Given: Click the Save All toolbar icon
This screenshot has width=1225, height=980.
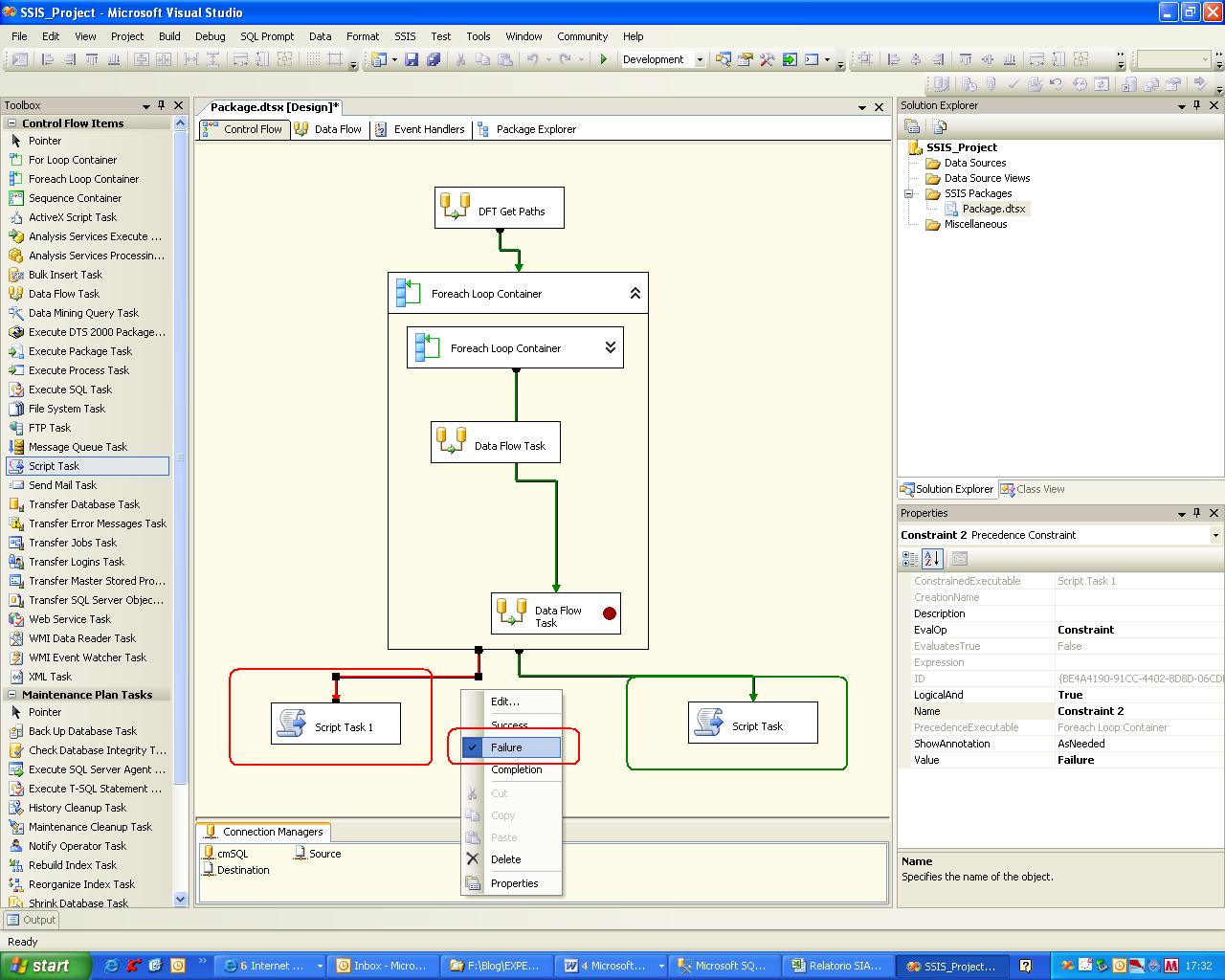Looking at the screenshot, I should [434, 59].
